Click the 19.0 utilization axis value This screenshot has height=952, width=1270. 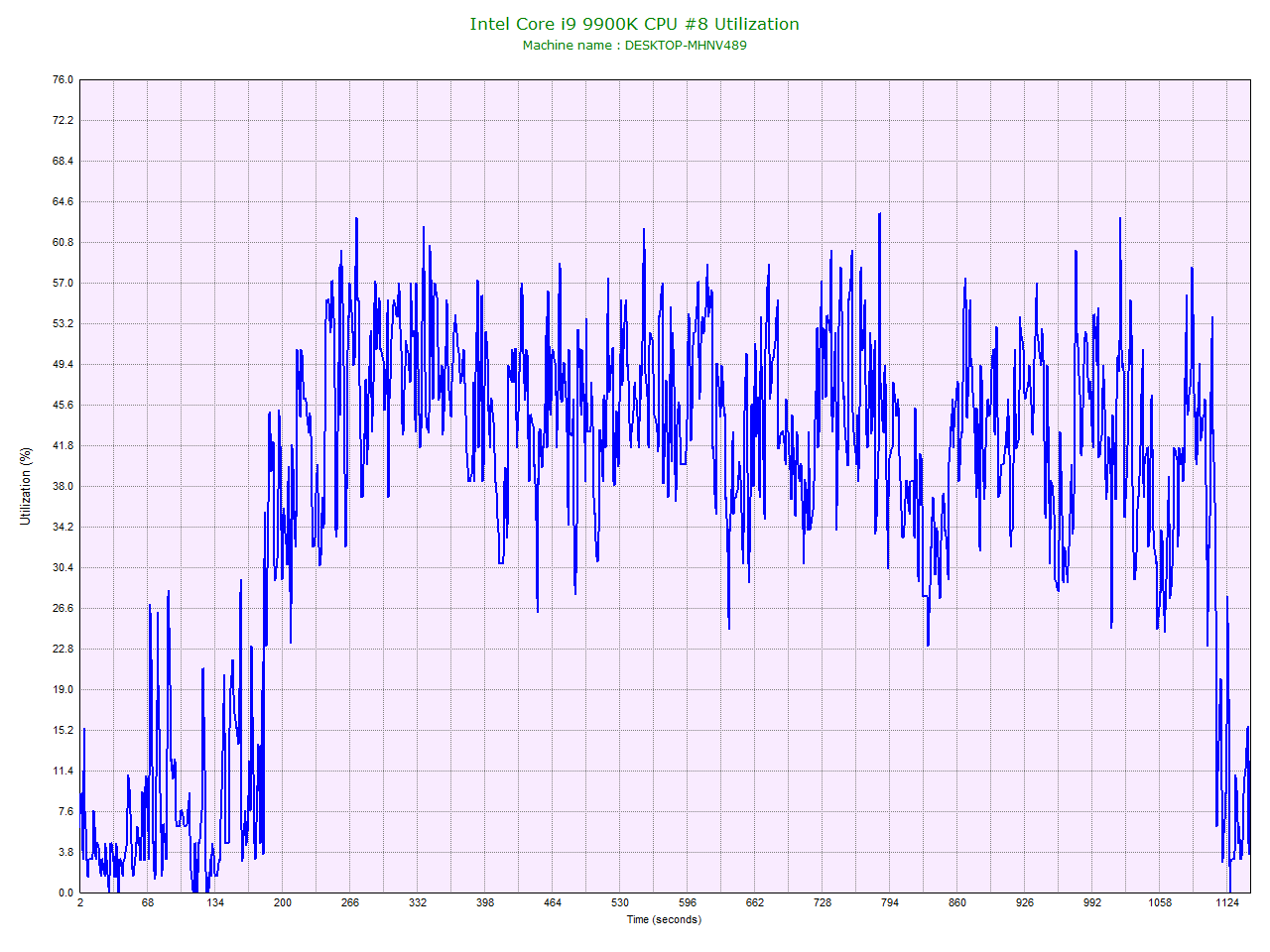tap(63, 689)
